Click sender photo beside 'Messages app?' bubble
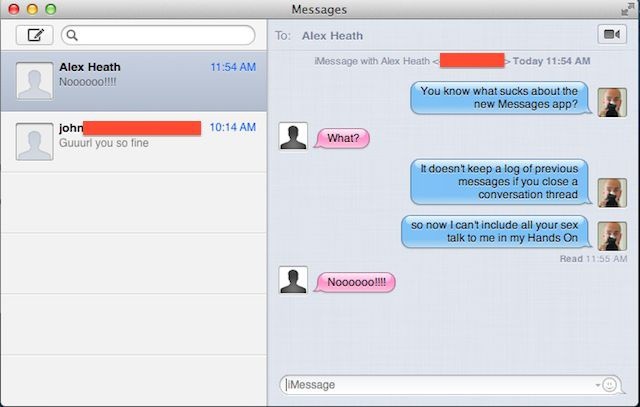640x407 pixels. [x=612, y=102]
